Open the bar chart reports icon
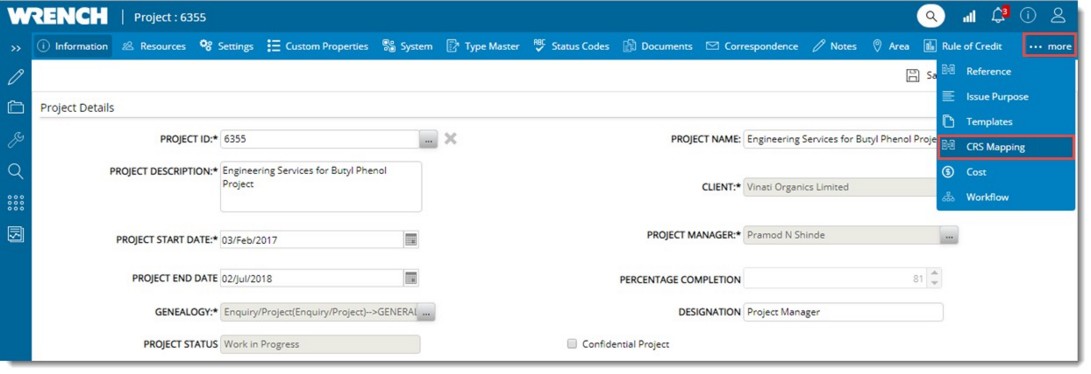The image size is (1091, 374). [x=969, y=16]
